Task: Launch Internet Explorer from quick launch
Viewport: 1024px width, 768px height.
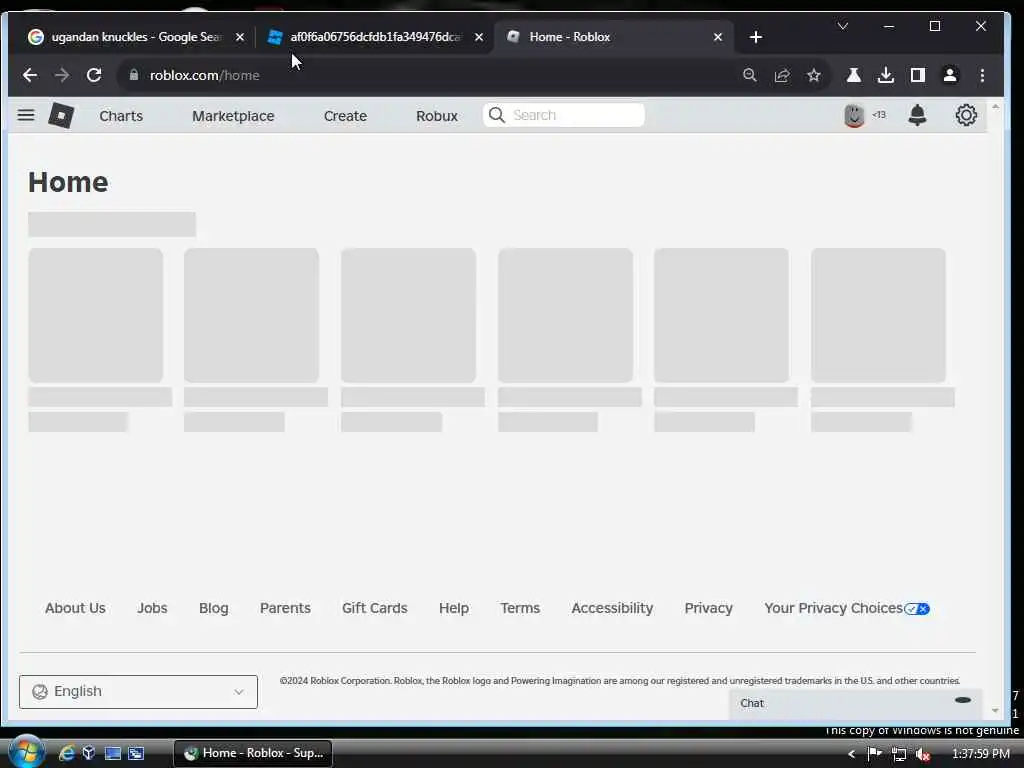Action: coord(66,753)
